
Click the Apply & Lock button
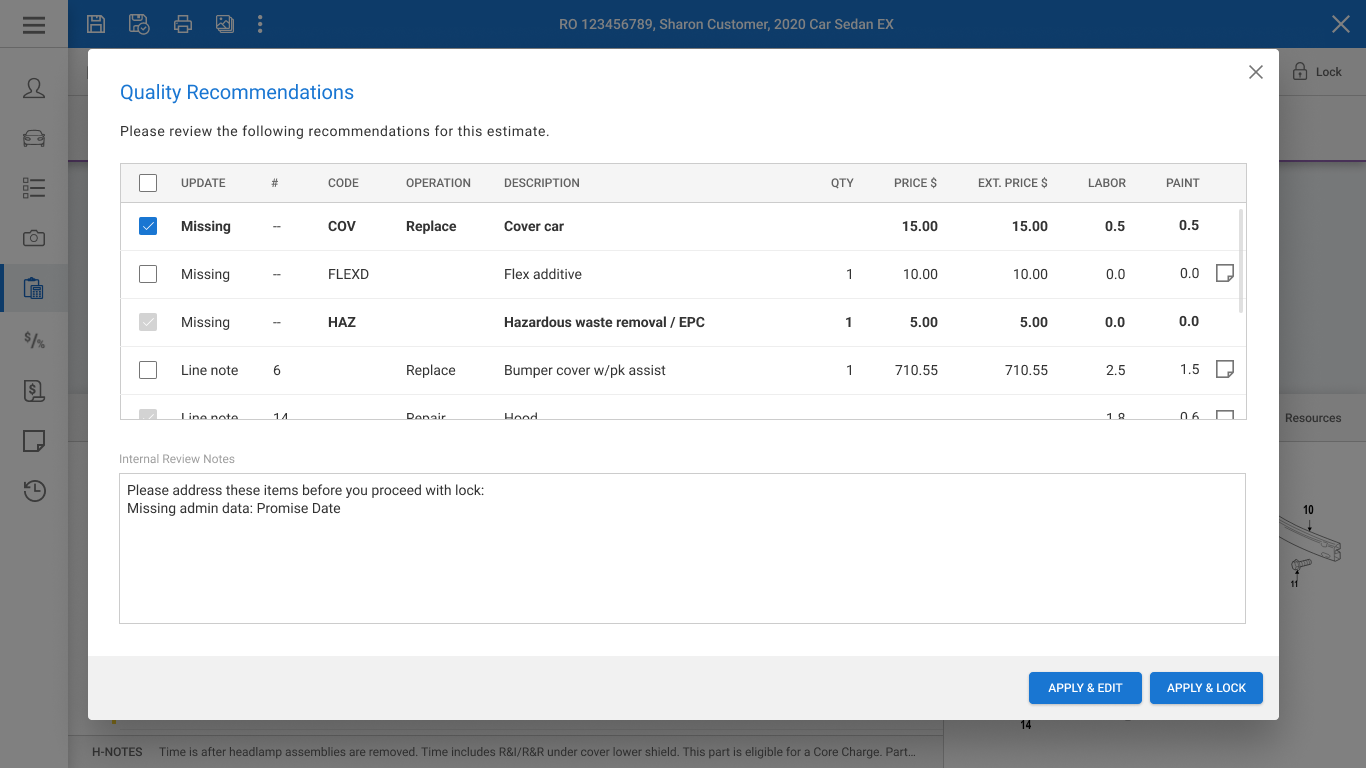tap(1206, 688)
